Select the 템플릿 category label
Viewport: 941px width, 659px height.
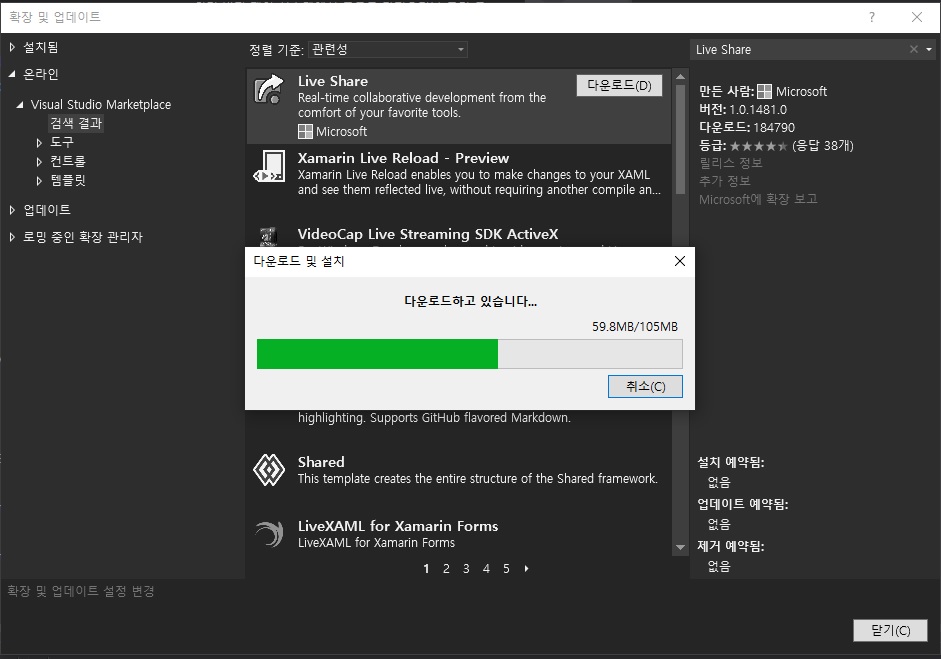(68, 180)
